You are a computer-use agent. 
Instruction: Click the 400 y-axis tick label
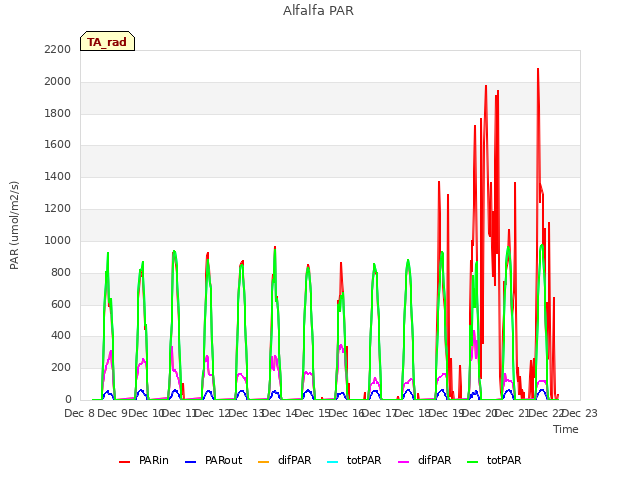(61, 336)
